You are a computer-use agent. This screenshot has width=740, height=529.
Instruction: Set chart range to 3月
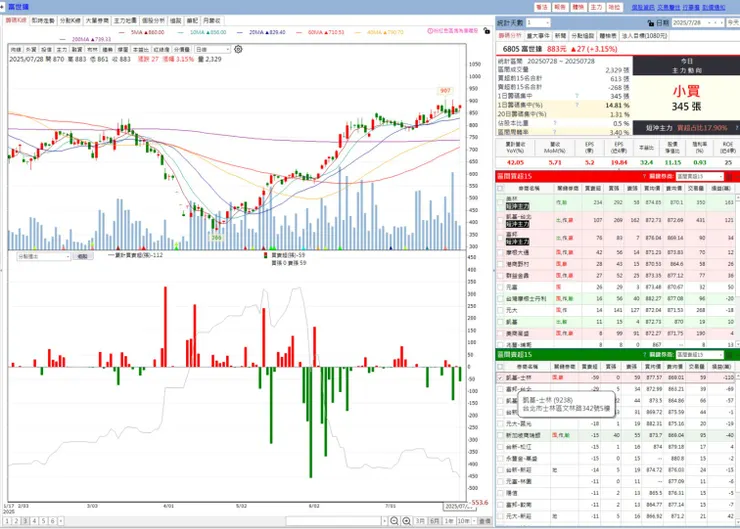pos(420,521)
